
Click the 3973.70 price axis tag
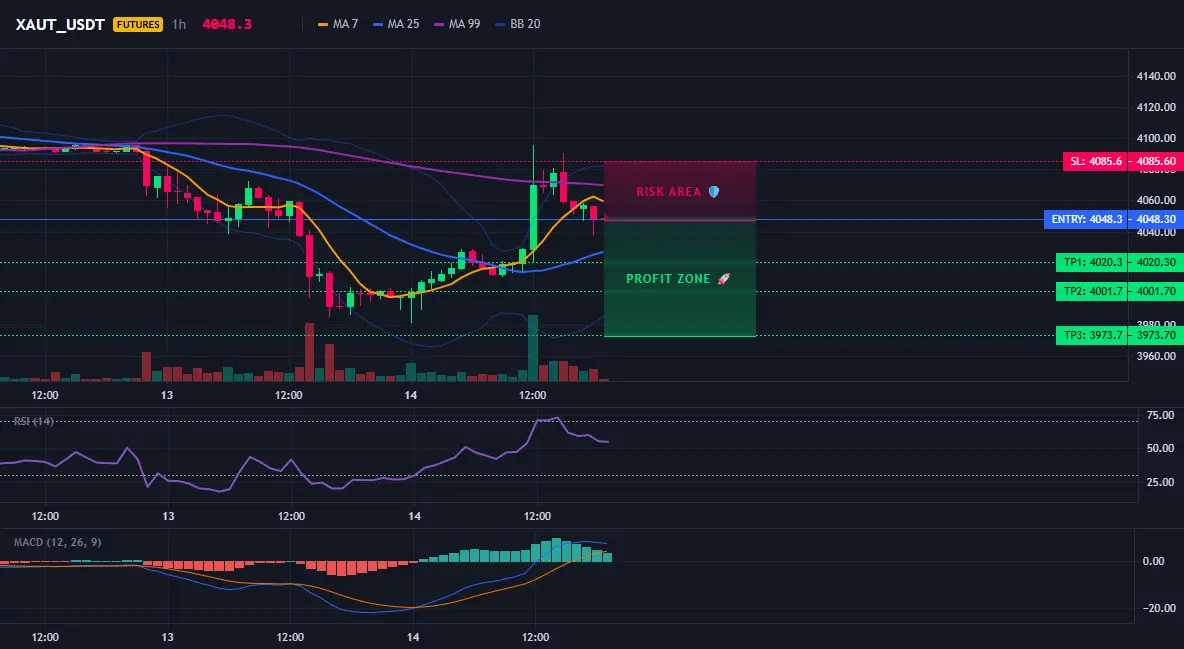tap(1155, 335)
